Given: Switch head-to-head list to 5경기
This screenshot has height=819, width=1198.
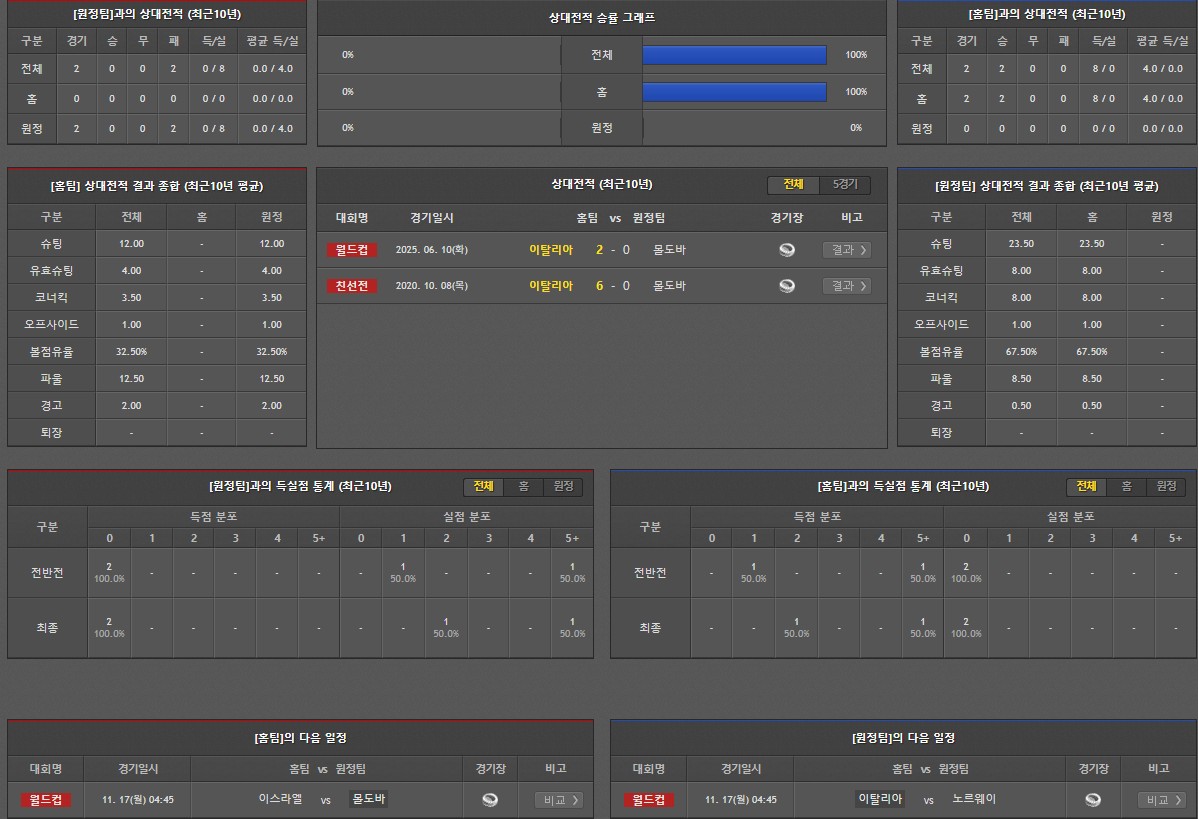Looking at the screenshot, I should point(845,185).
